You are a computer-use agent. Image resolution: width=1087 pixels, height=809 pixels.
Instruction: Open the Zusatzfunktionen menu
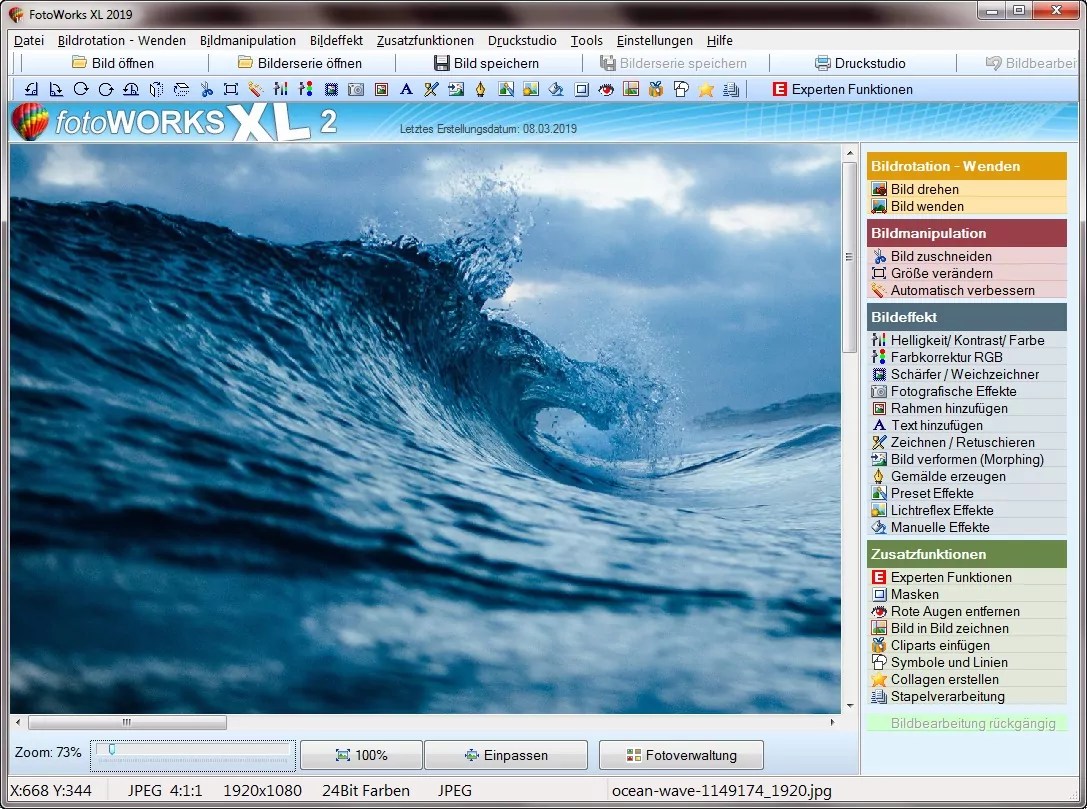425,40
